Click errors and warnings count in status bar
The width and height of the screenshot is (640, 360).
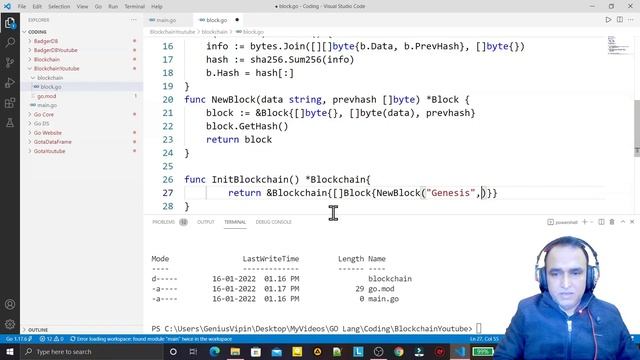tap(51, 339)
